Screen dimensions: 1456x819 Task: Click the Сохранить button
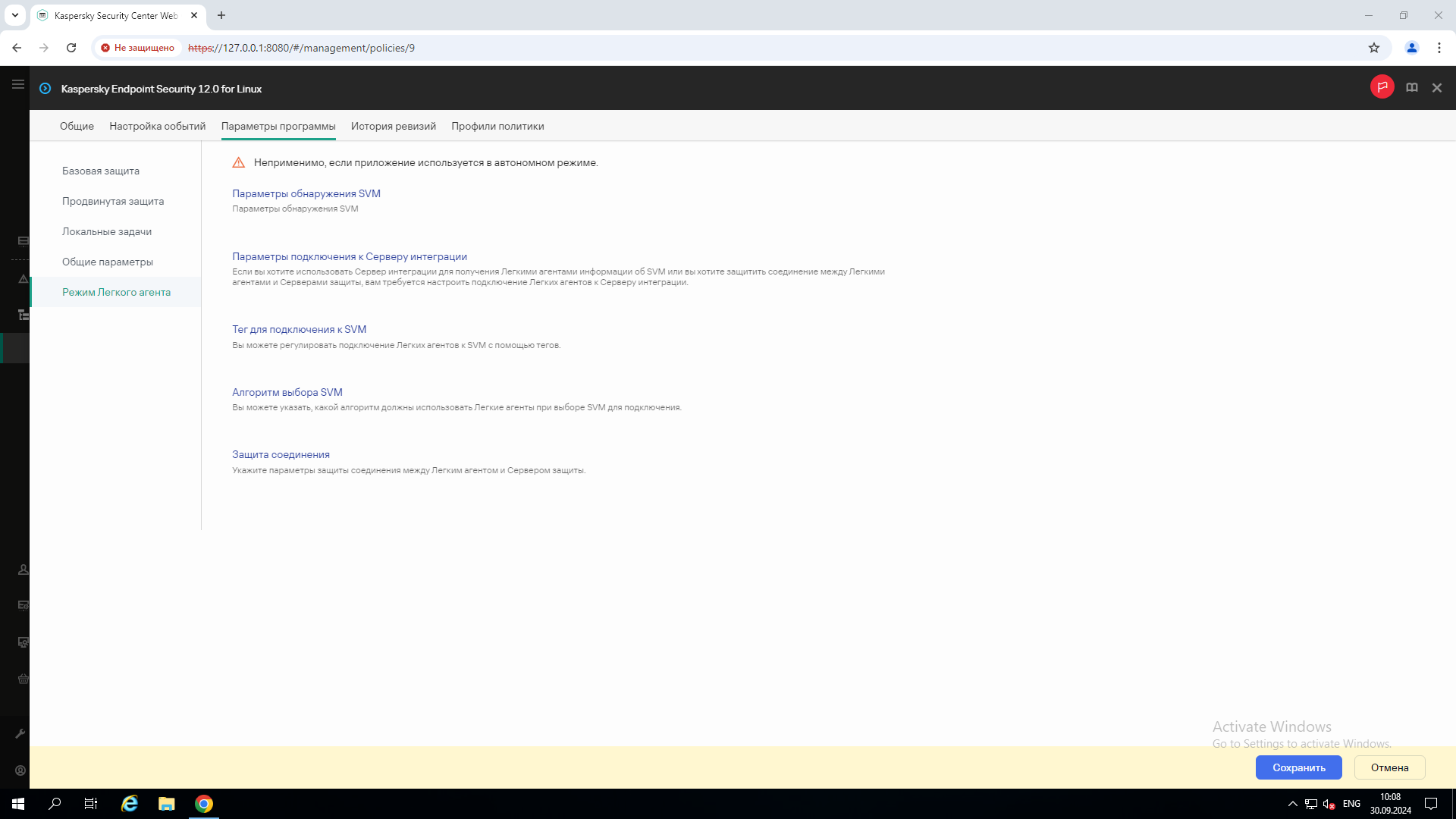click(x=1298, y=767)
